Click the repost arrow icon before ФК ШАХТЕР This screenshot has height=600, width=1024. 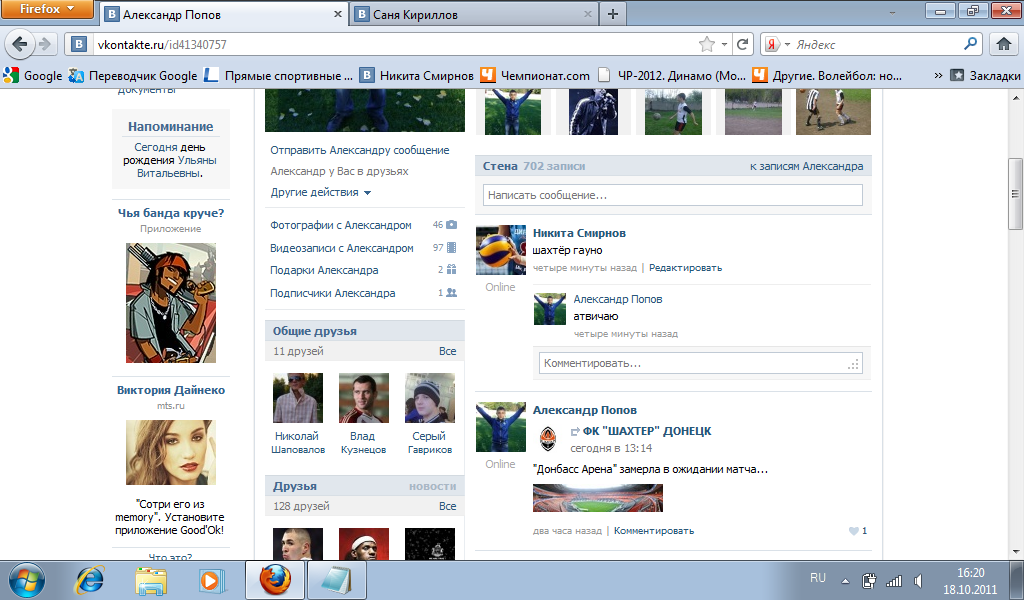pos(575,432)
